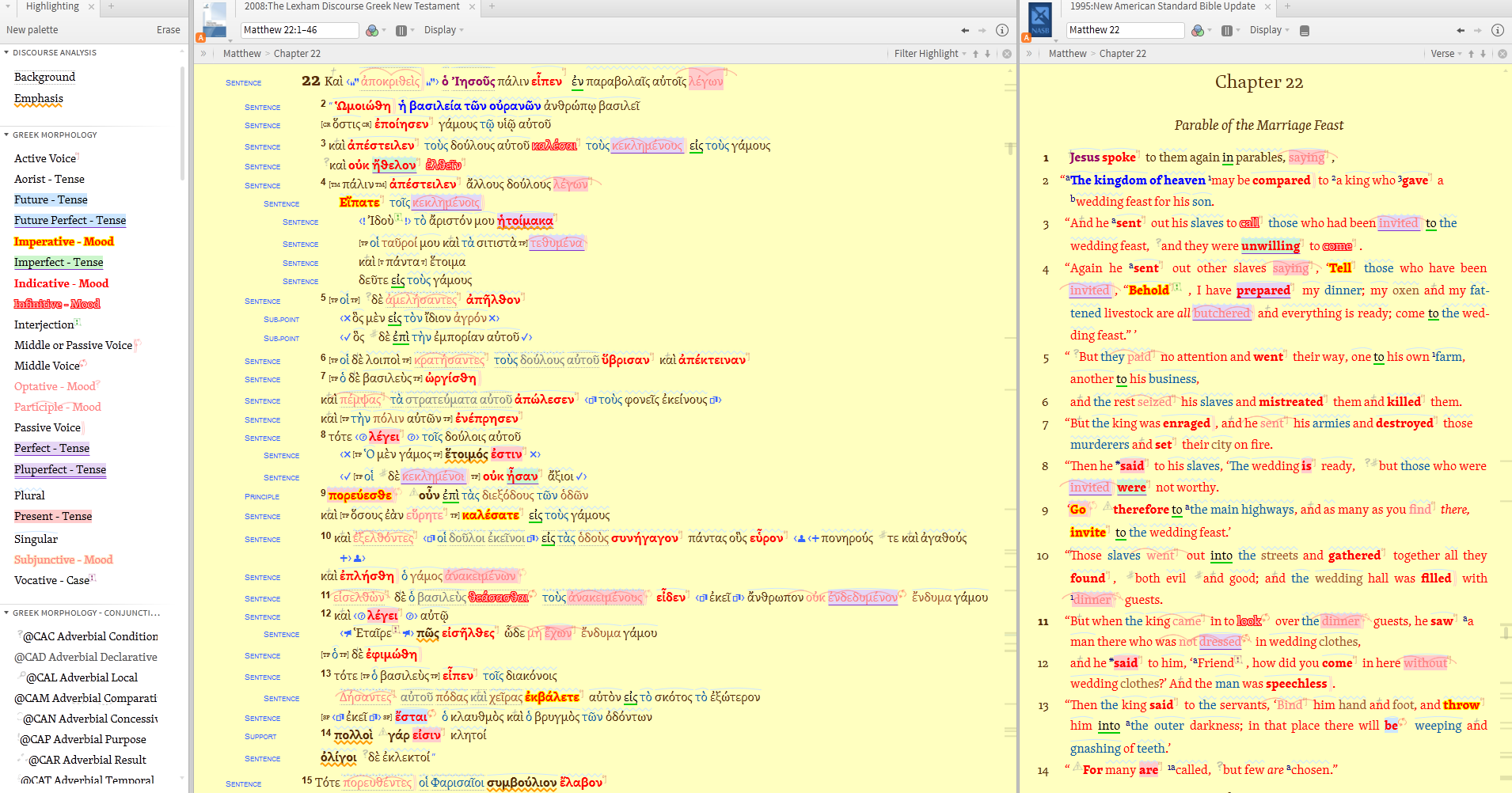1512x793 pixels.
Task: Go back in NASB panel history
Action: pyautogui.click(x=1461, y=30)
